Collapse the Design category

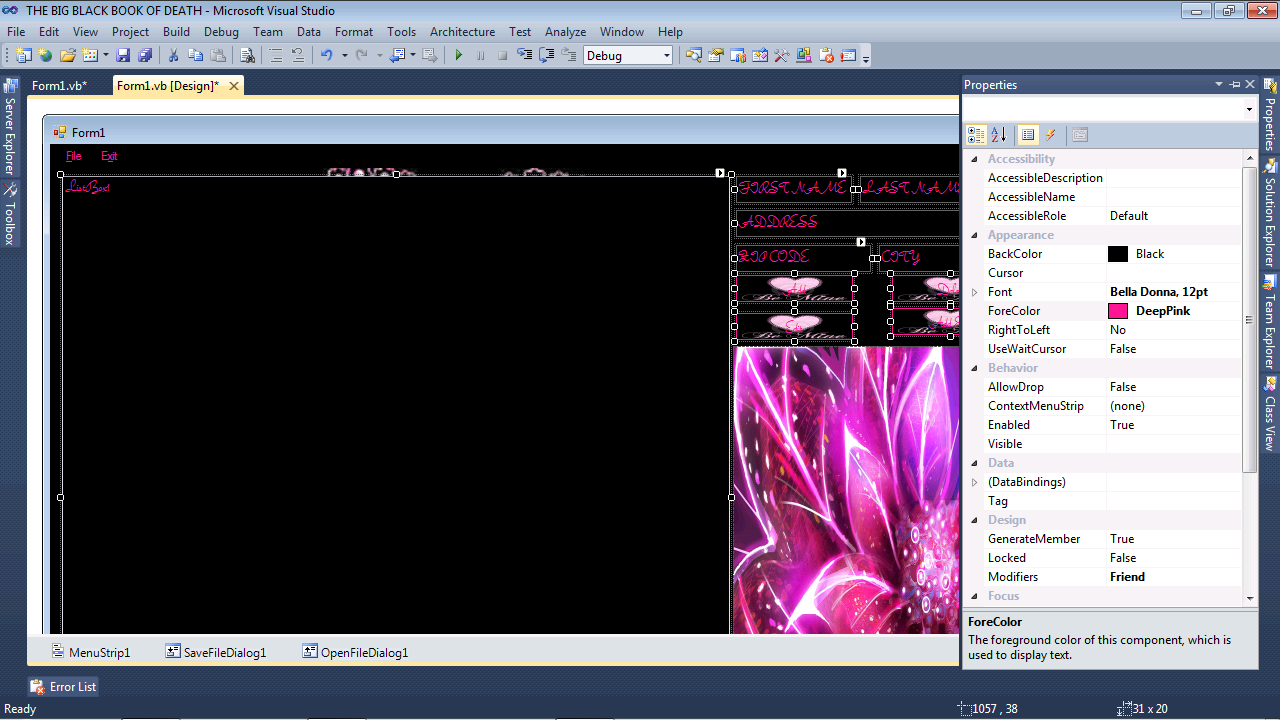[x=975, y=520]
